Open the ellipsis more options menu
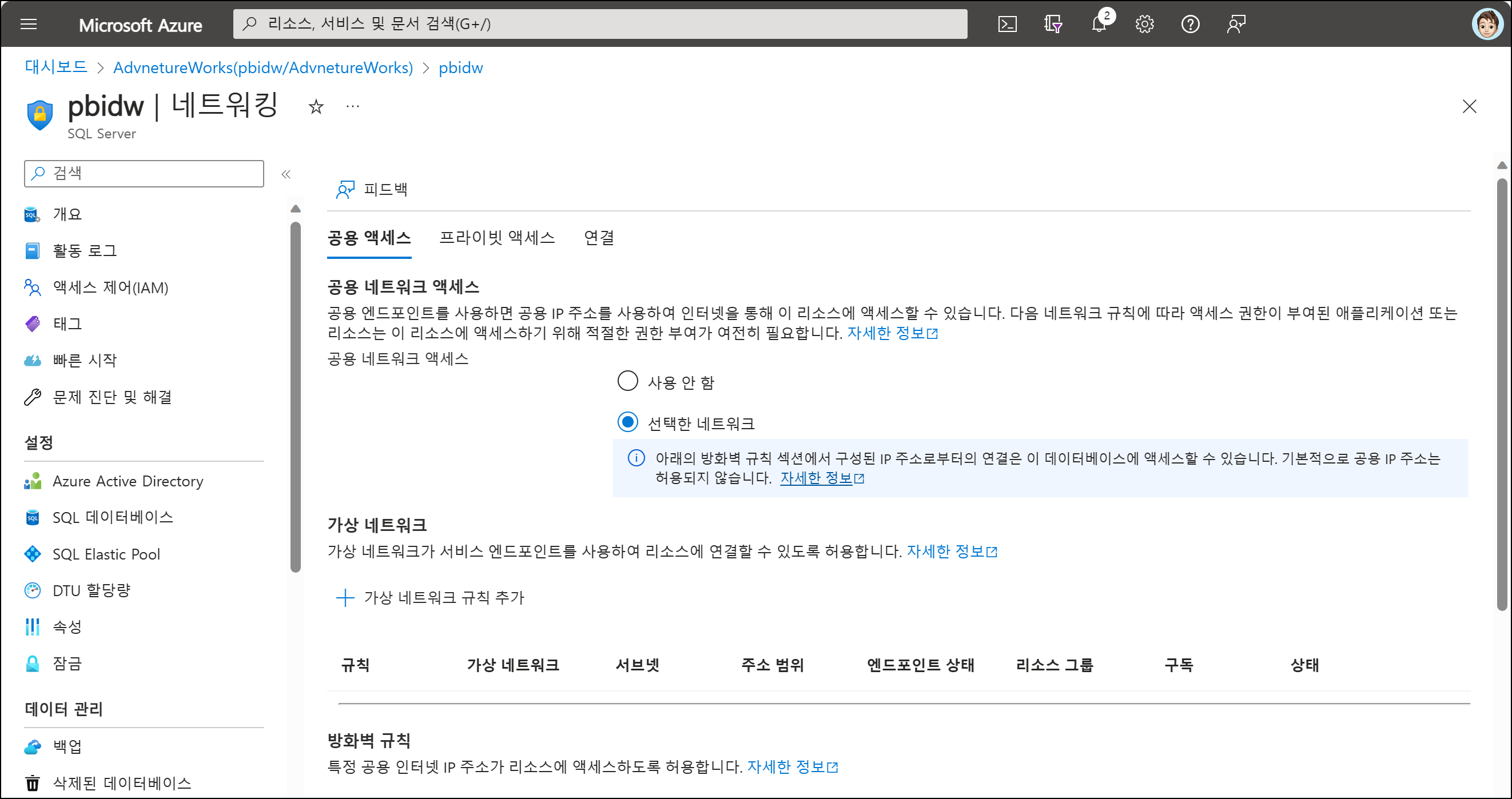Viewport: 1512px width, 799px height. pos(352,106)
